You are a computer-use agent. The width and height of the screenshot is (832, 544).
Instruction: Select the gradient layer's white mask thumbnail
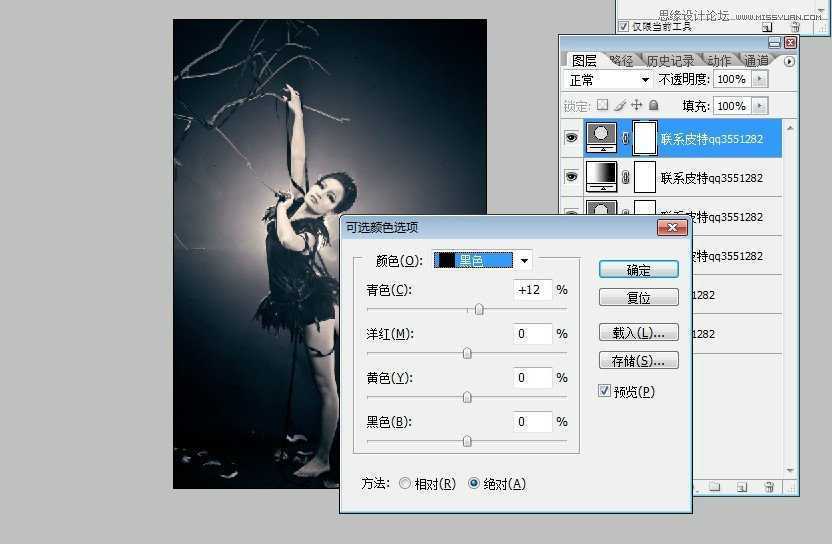645,177
